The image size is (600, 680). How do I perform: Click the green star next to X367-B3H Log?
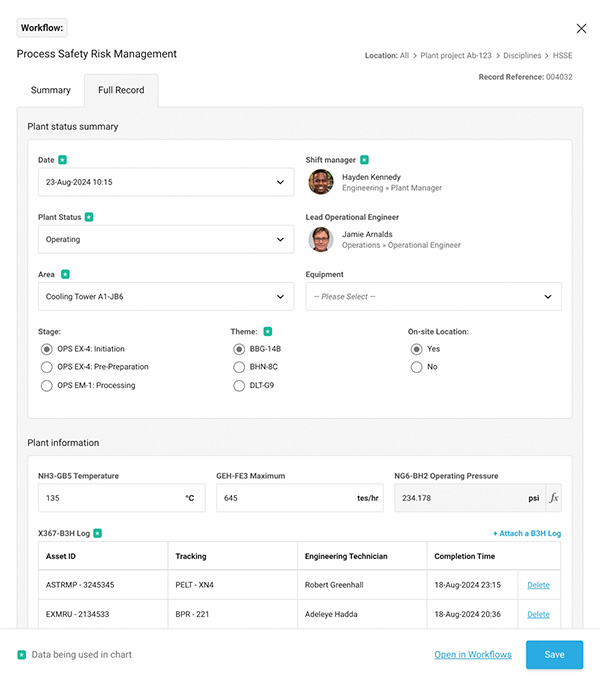tap(97, 534)
